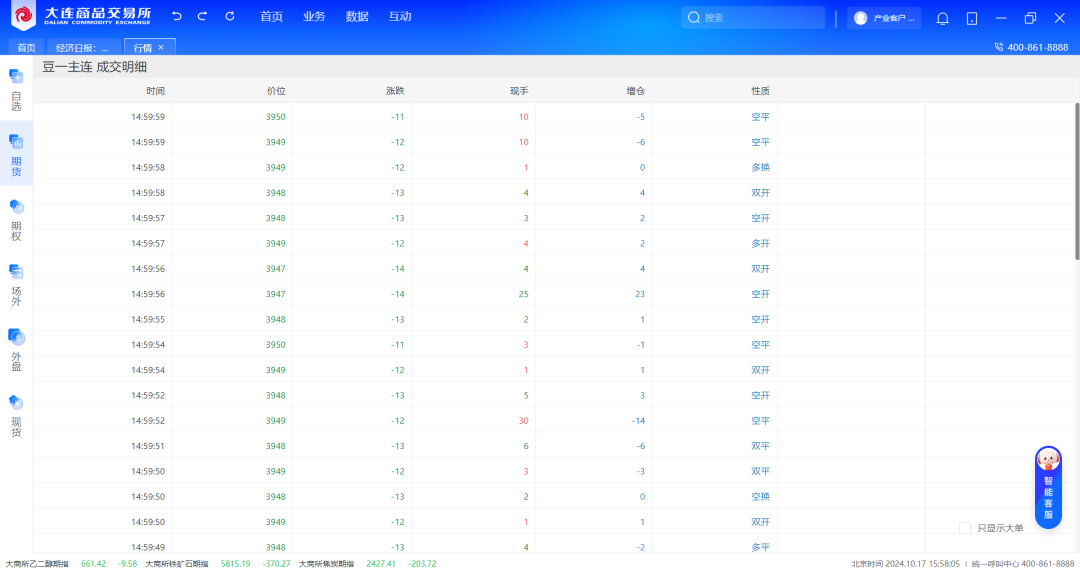Go to the 场外 OTC sidebar section

pos(16,283)
